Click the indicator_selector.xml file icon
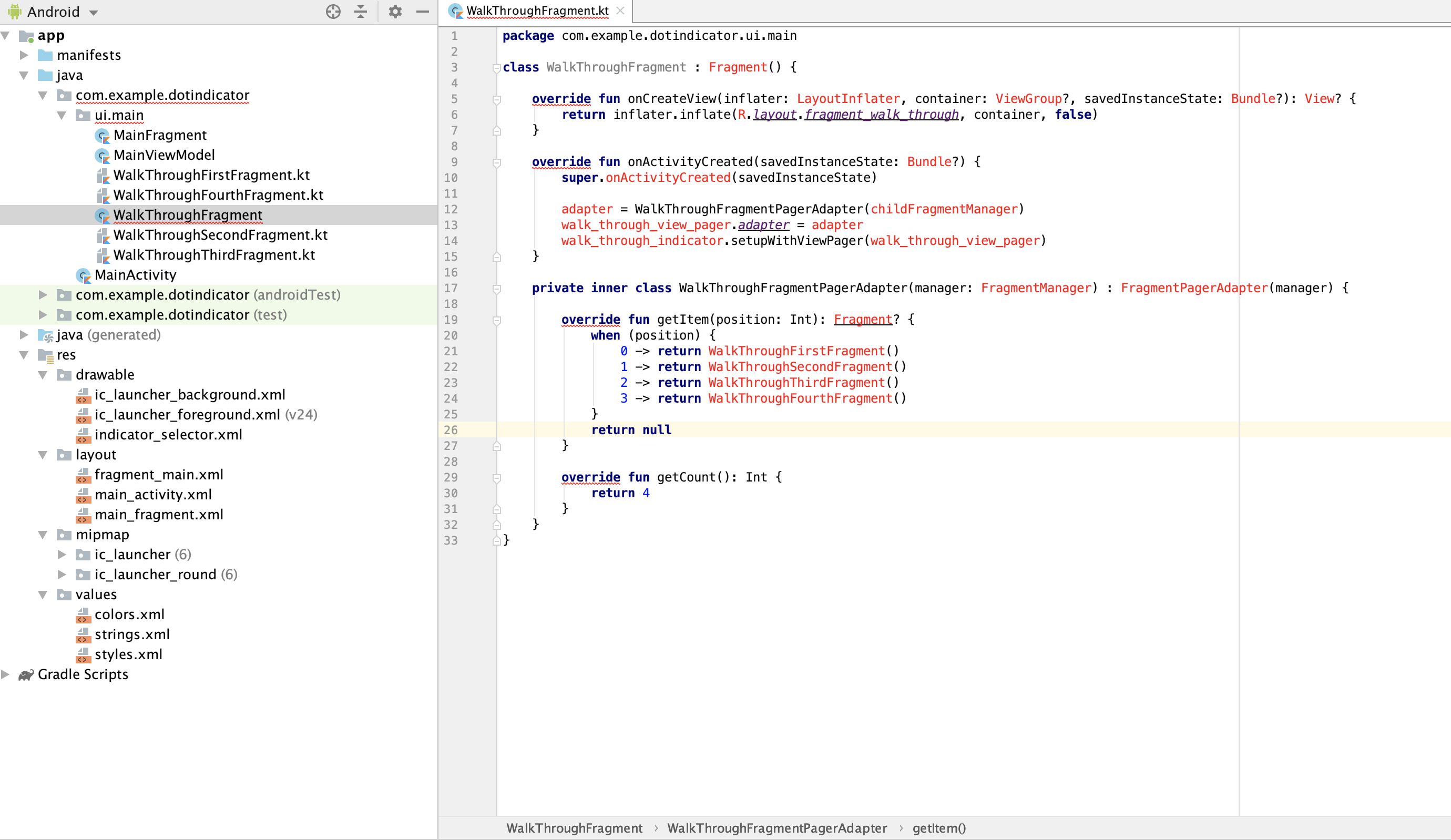This screenshot has width=1451, height=840. point(84,435)
